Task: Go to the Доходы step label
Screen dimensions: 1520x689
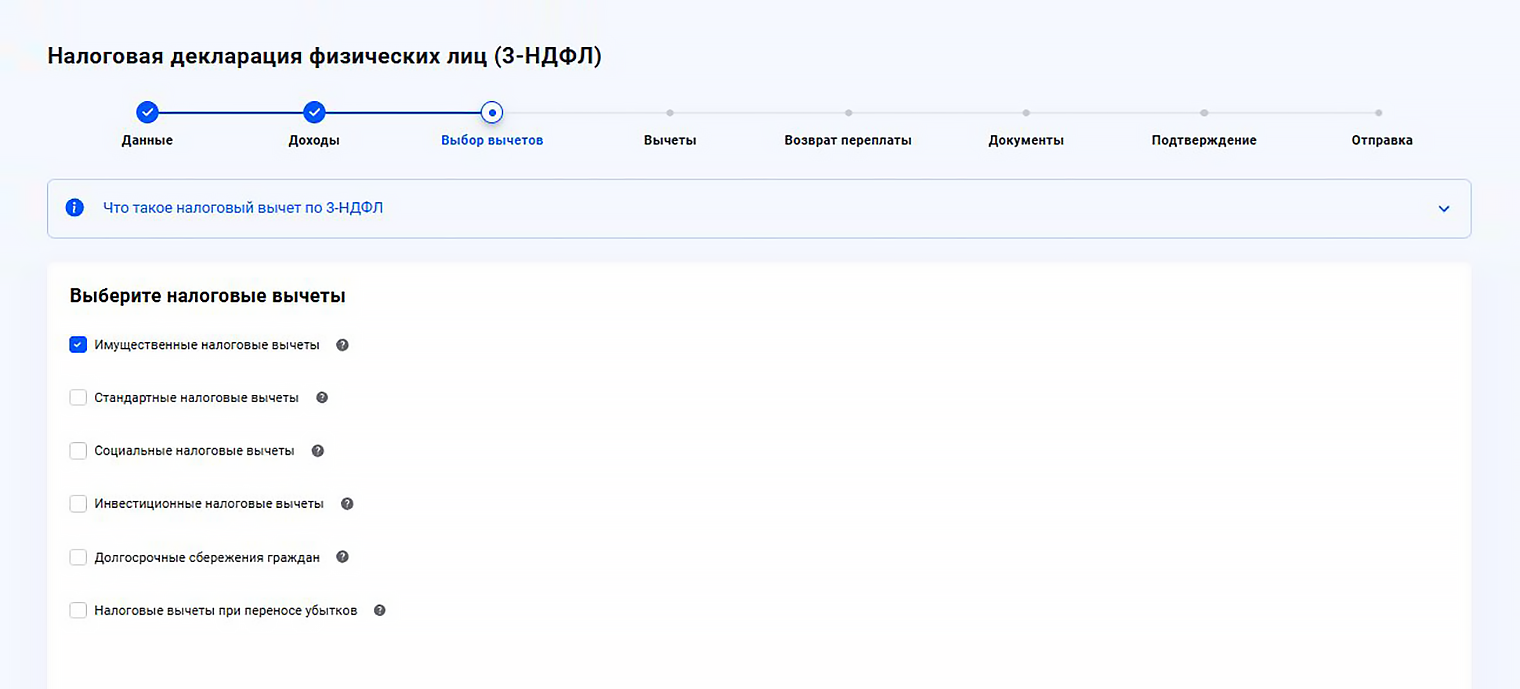Action: pos(314,140)
